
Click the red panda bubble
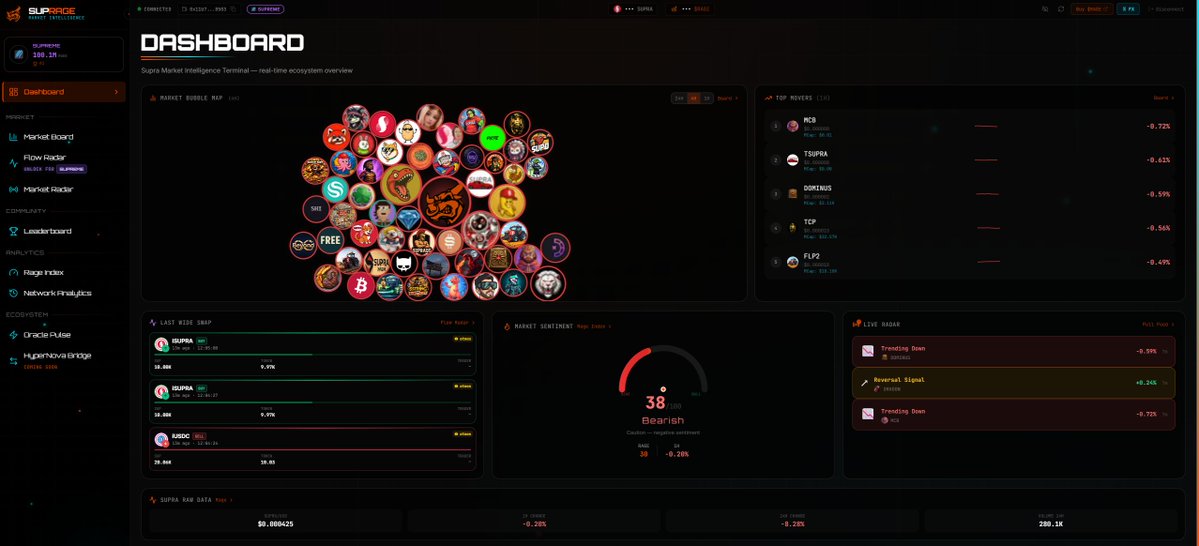coord(336,137)
